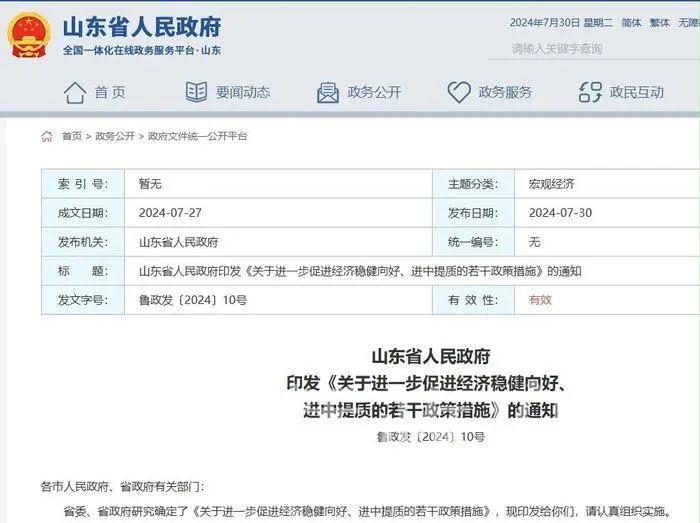Viewport: 700px width, 523px height.
Task: Click the 政务公开 envelope icon
Action: click(328, 92)
